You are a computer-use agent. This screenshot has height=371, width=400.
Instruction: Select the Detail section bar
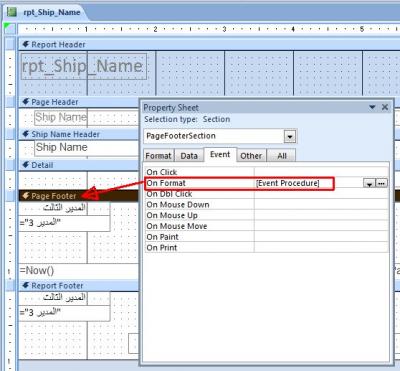(79, 165)
